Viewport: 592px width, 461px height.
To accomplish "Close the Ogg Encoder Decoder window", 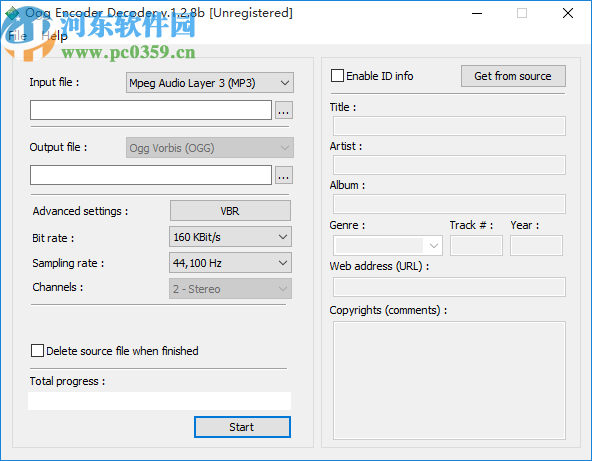I will 567,13.
